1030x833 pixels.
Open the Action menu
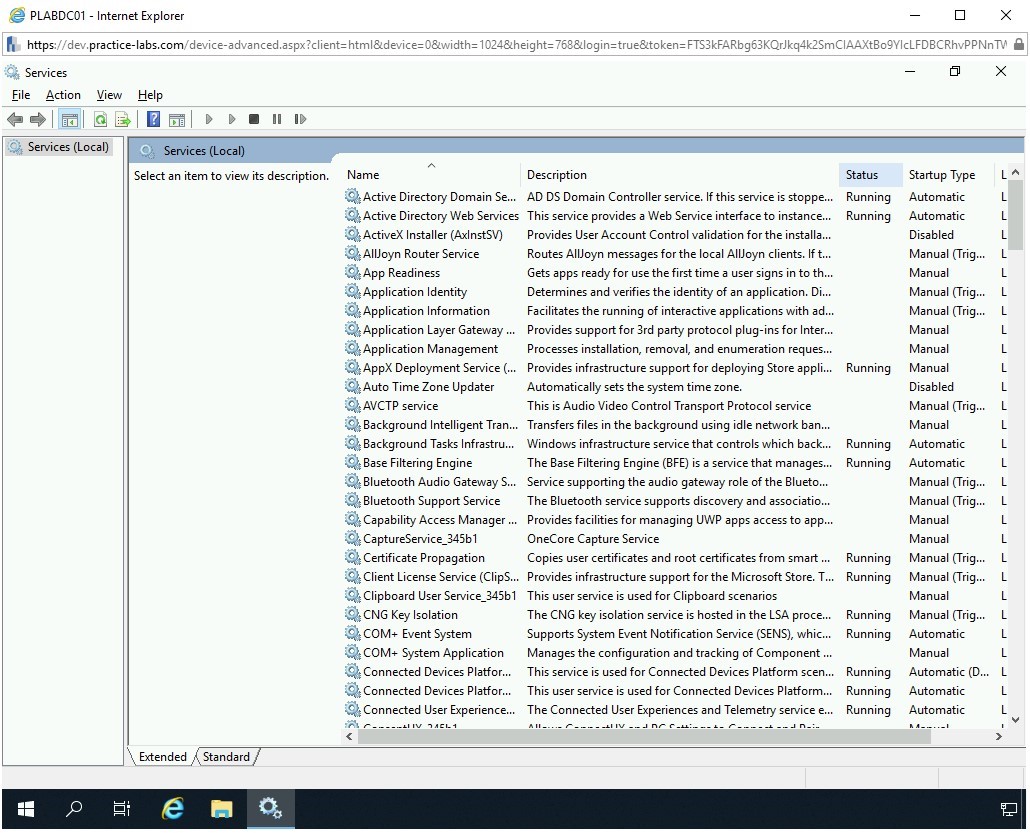tap(63, 95)
